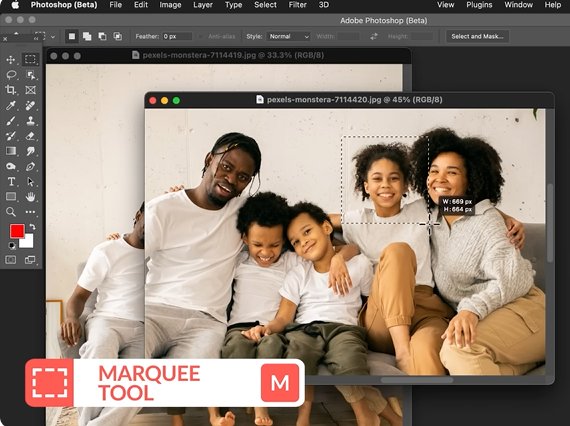Select the Lasso tool
The image size is (570, 426).
pos(11,75)
